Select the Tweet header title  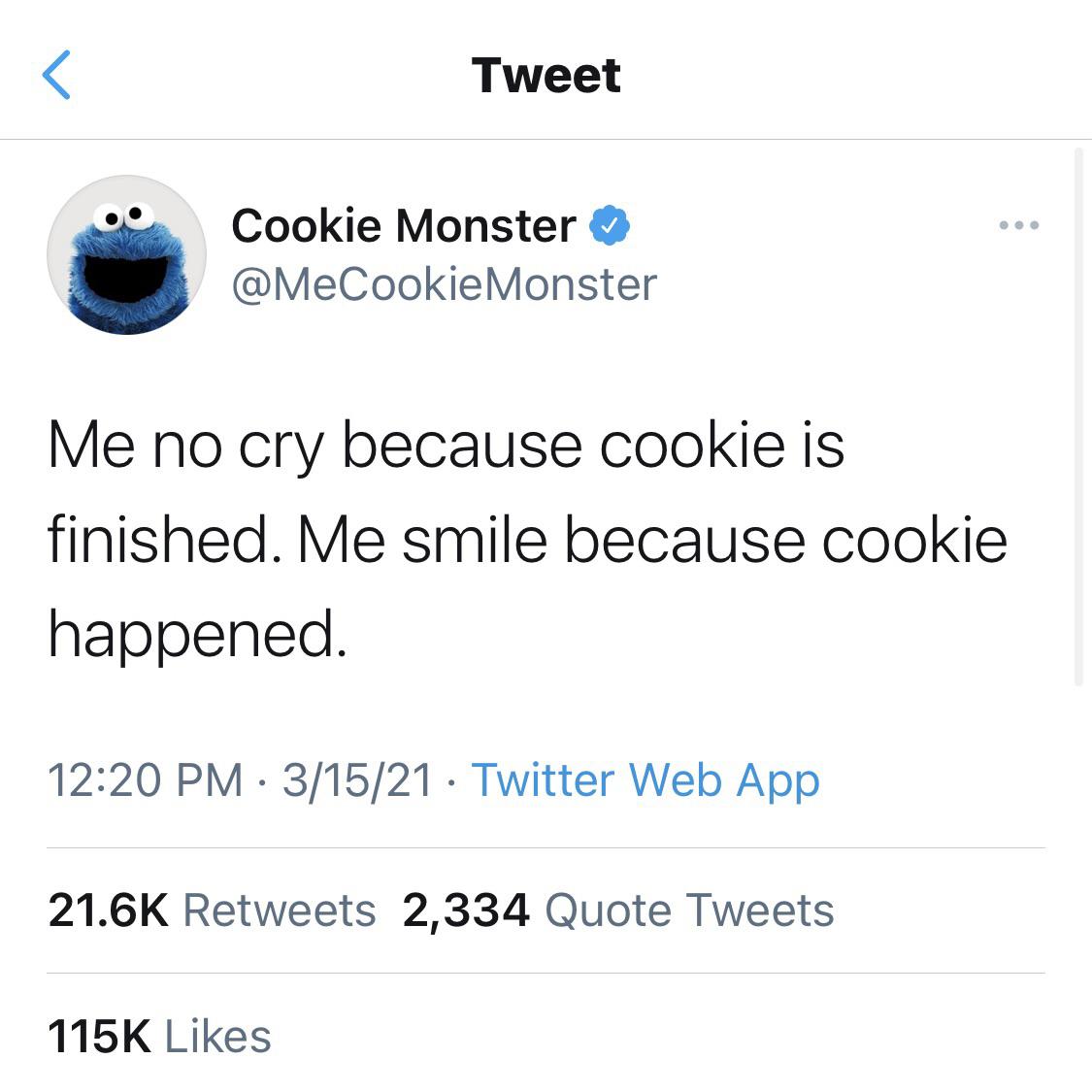coord(546,73)
